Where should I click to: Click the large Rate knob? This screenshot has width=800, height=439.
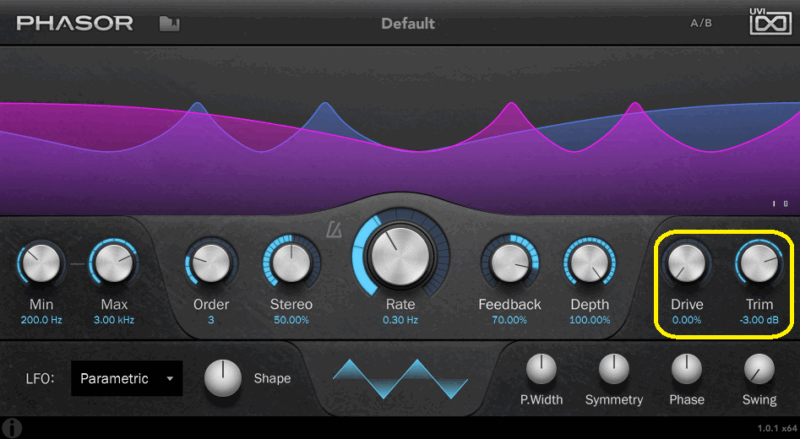pyautogui.click(x=401, y=256)
